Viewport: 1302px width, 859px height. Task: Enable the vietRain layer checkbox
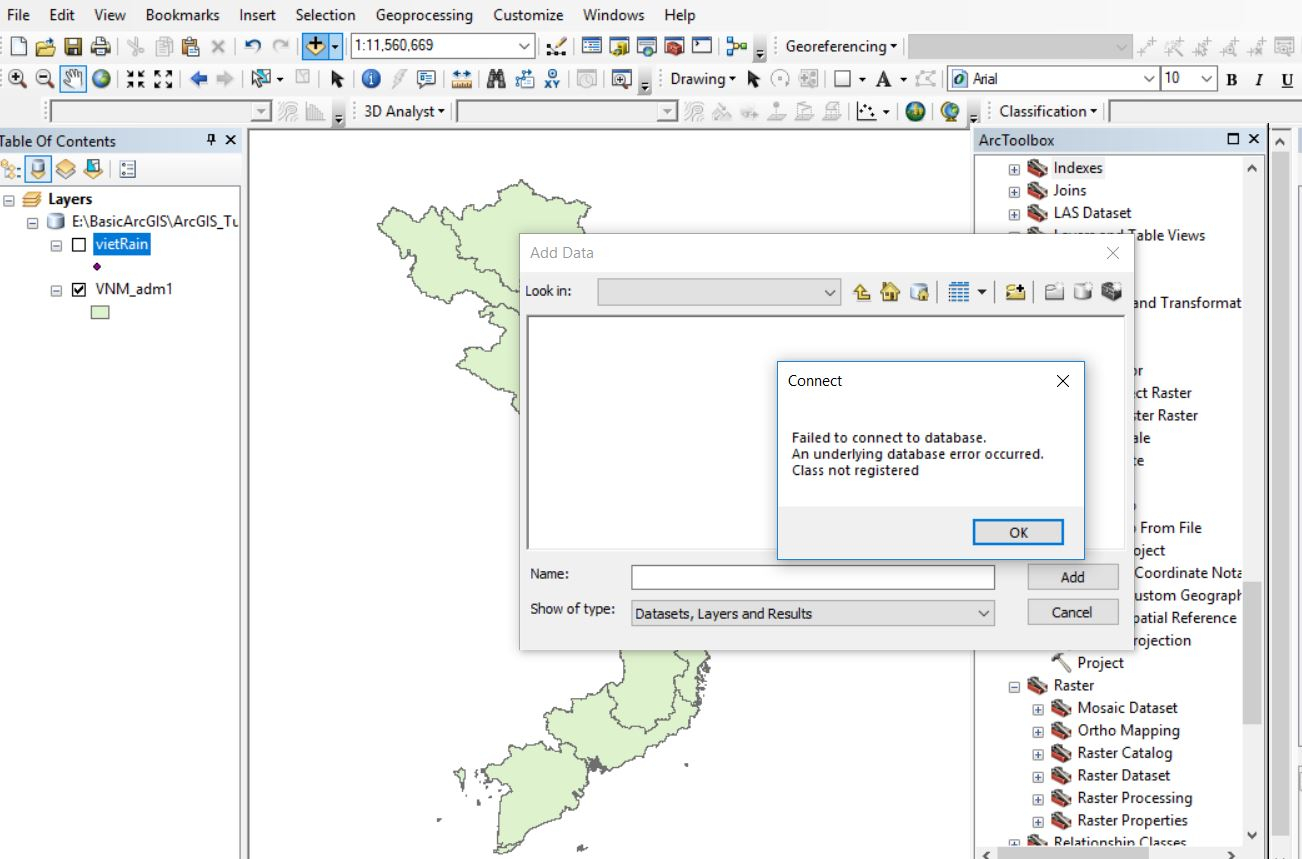(79, 245)
